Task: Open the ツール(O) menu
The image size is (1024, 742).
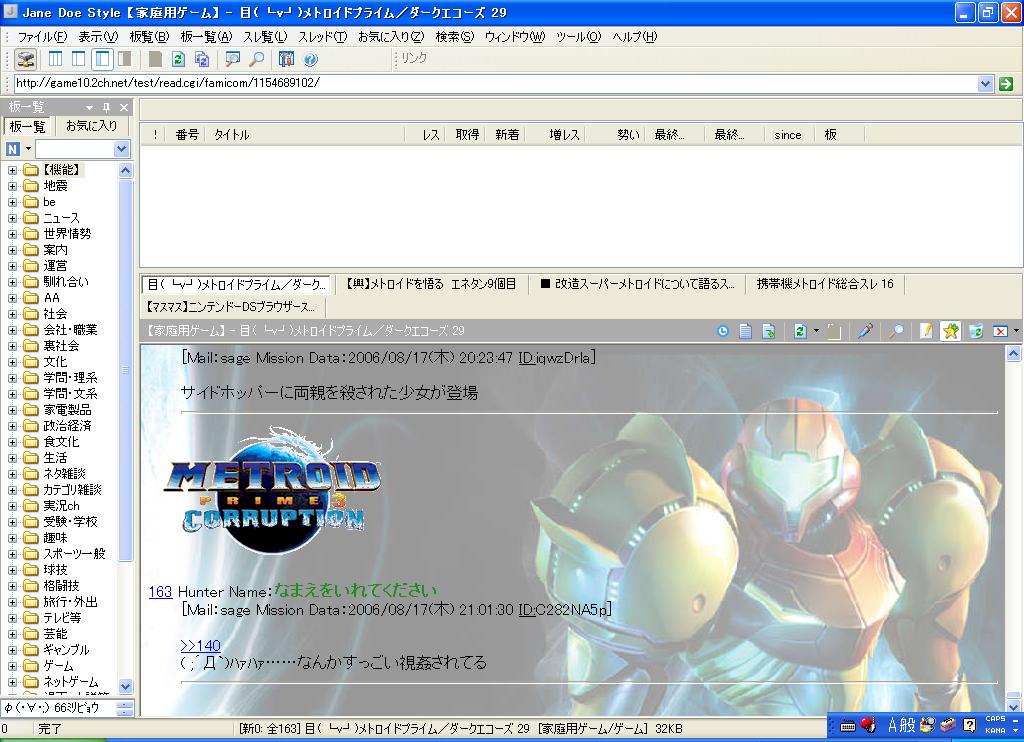Action: (578, 37)
